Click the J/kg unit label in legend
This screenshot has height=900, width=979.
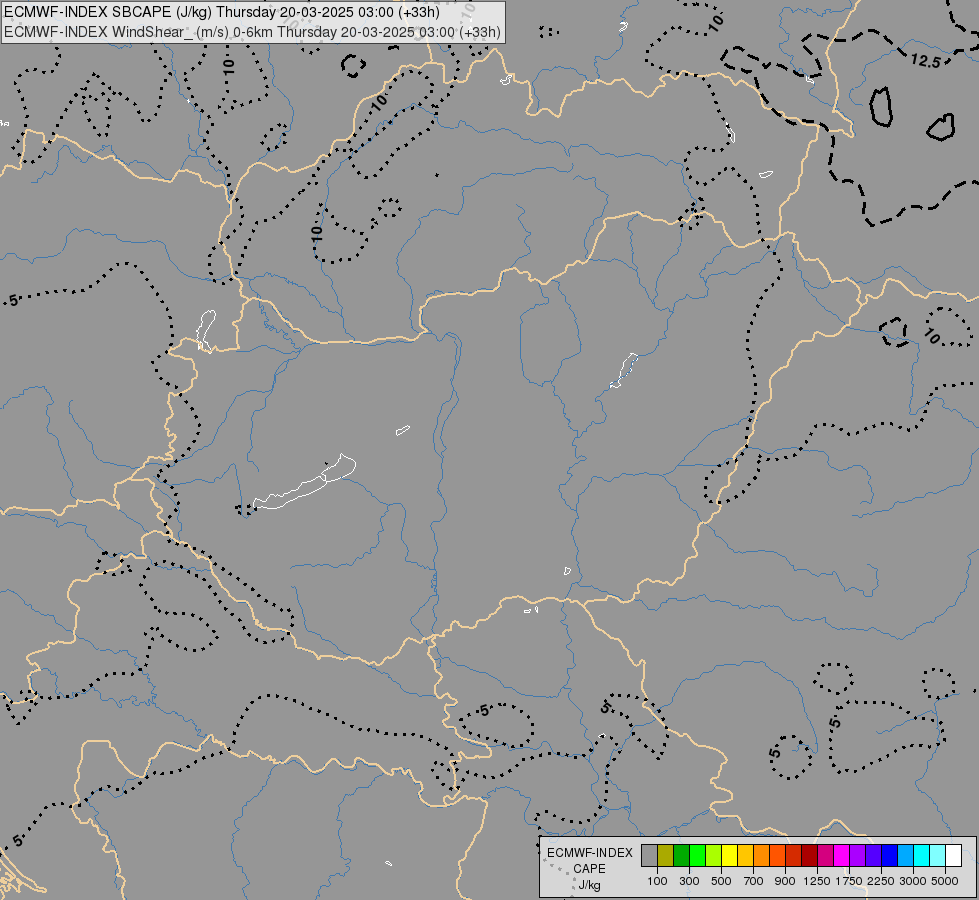click(589, 885)
